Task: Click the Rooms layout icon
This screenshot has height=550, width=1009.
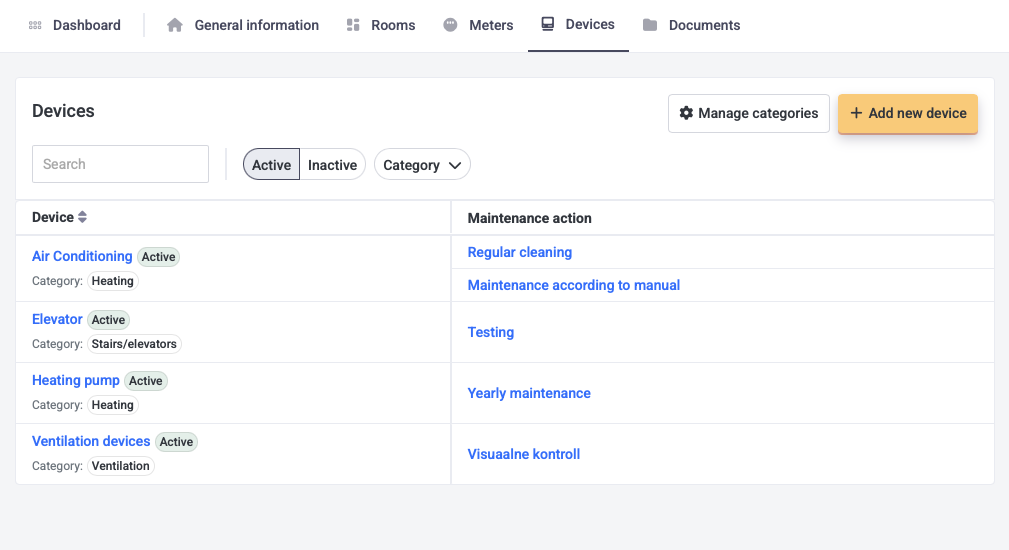Action: point(353,25)
